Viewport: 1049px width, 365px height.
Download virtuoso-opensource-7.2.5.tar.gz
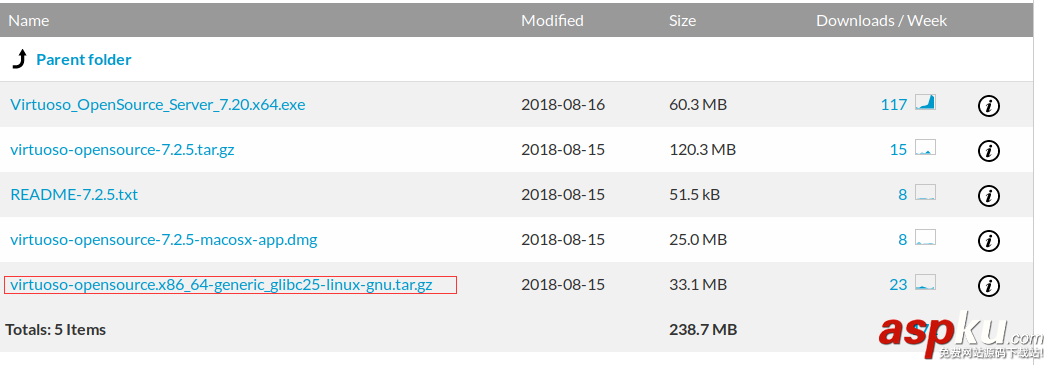(122, 150)
